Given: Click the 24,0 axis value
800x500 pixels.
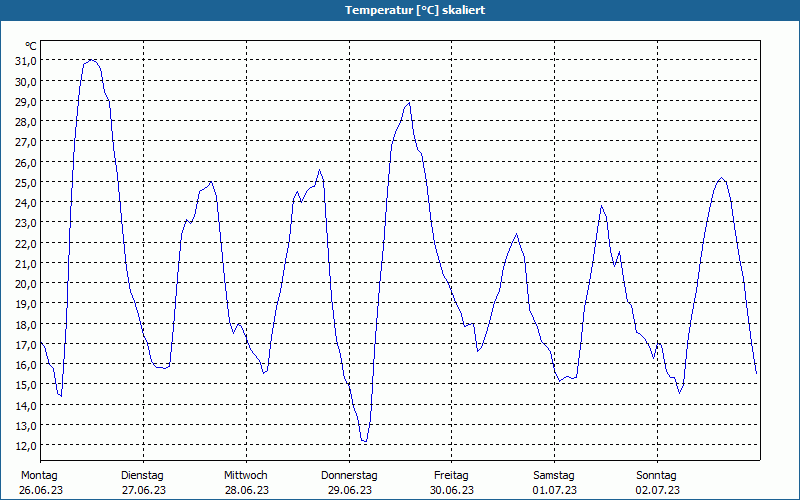Looking at the screenshot, I should (26, 203).
